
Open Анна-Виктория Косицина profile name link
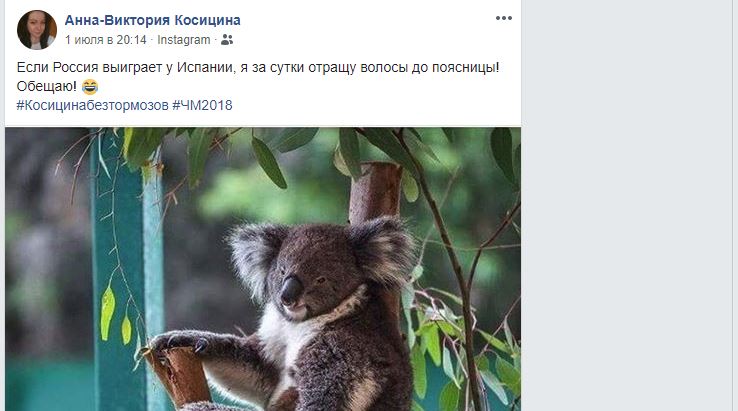tap(152, 20)
